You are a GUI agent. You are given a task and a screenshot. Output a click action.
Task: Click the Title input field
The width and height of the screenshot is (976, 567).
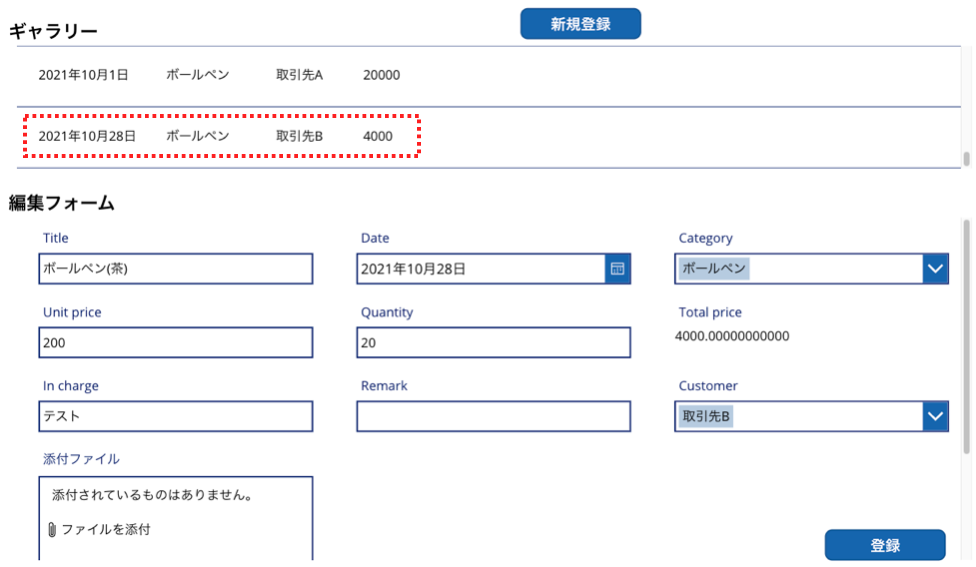(176, 269)
